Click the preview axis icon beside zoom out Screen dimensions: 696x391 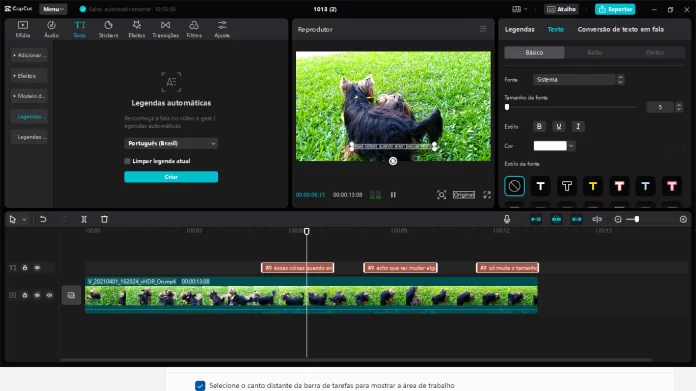pyautogui.click(x=597, y=219)
